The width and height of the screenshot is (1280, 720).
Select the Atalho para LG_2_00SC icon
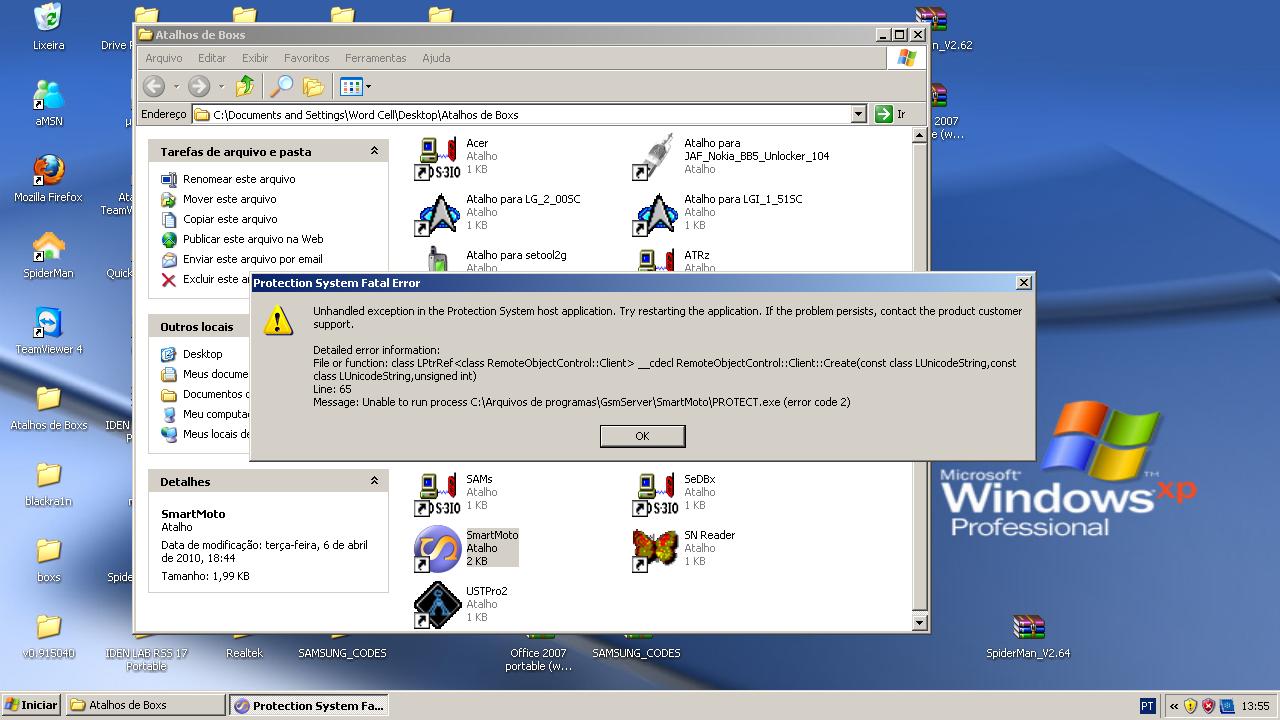(437, 214)
